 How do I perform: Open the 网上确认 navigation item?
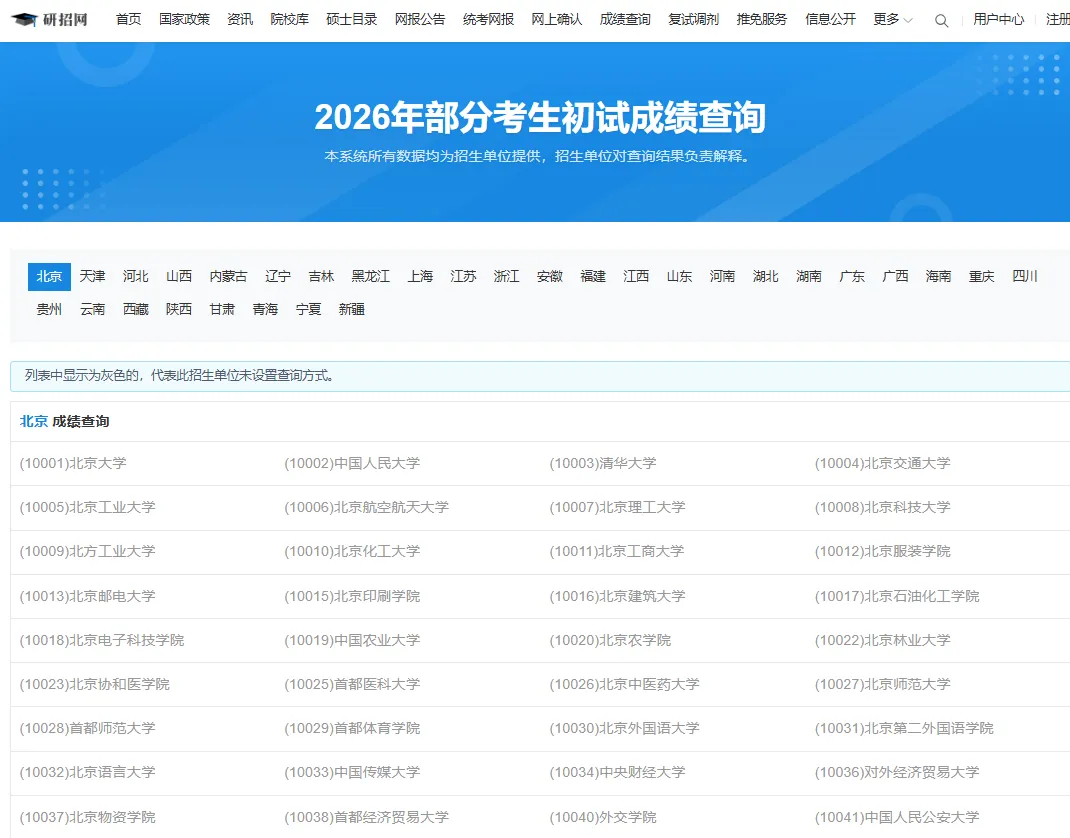tap(556, 20)
